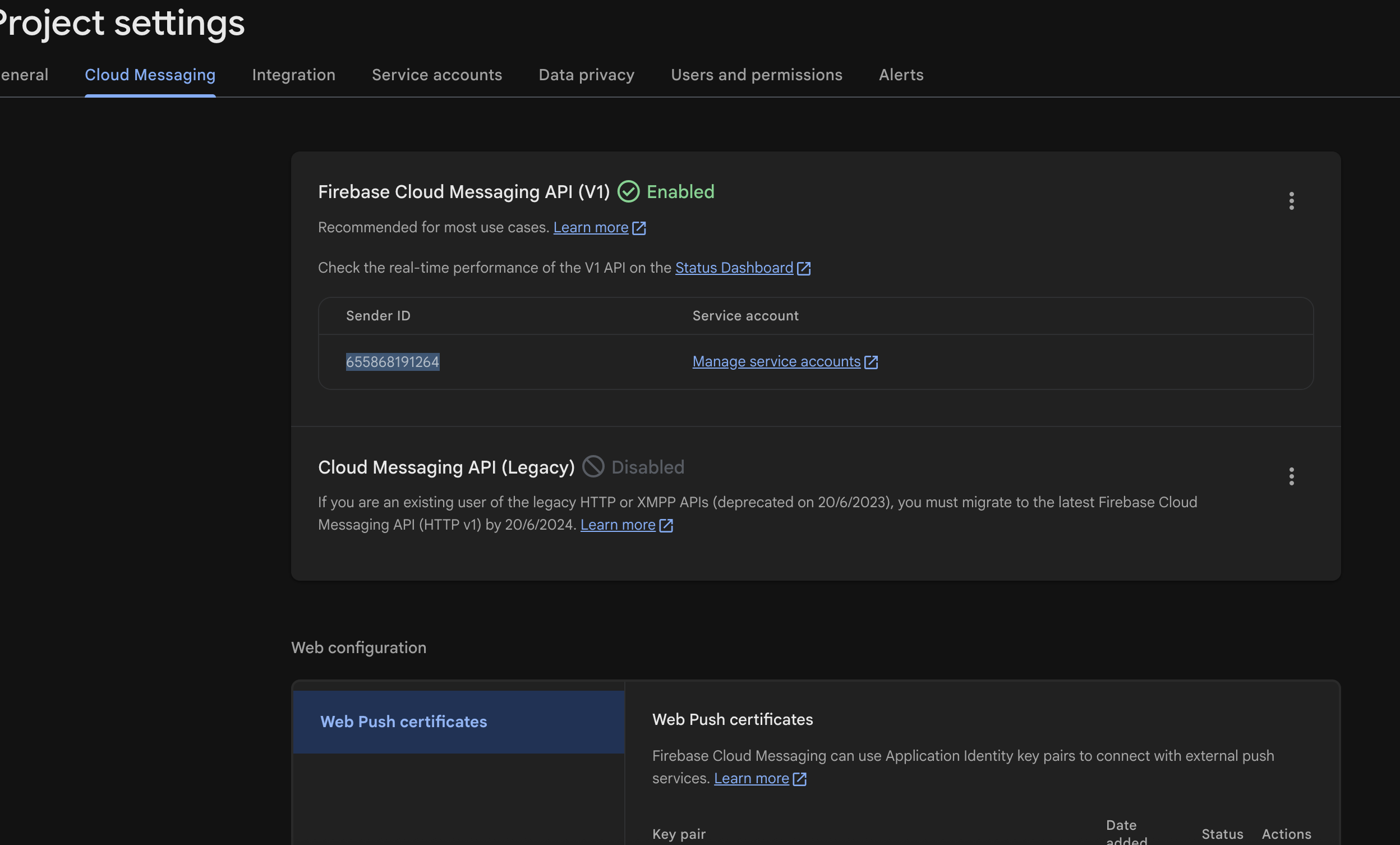Click the green Enabled checkmark icon
The width and height of the screenshot is (1400, 845).
click(x=628, y=191)
